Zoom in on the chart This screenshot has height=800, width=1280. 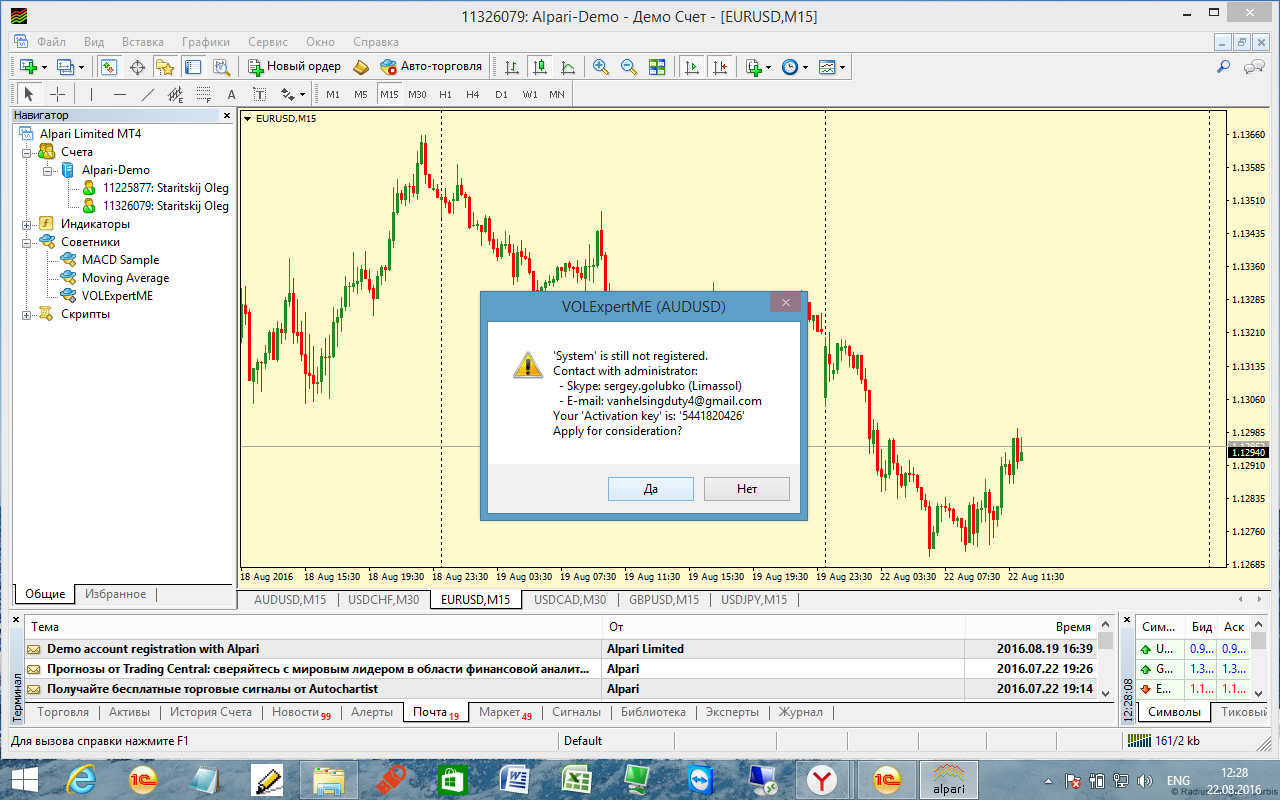(x=600, y=67)
